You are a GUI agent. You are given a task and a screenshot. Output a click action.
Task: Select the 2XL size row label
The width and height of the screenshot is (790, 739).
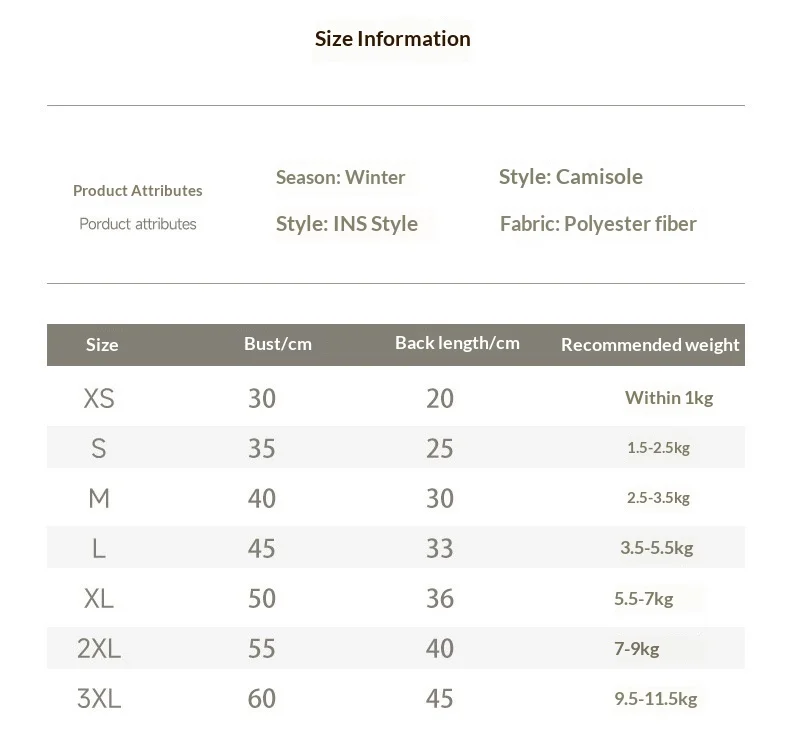pyautogui.click(x=99, y=648)
